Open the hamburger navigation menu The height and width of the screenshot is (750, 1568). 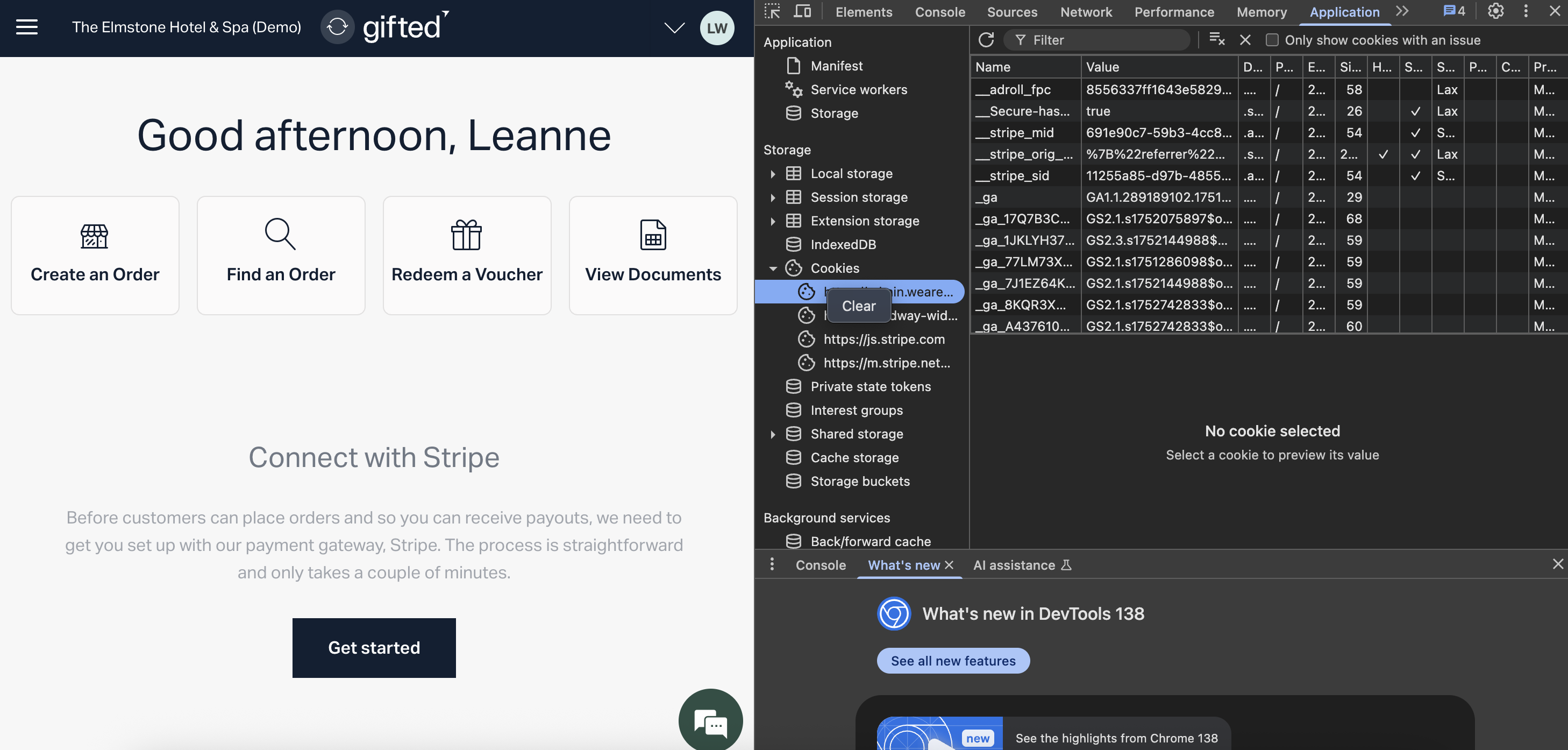pyautogui.click(x=27, y=27)
